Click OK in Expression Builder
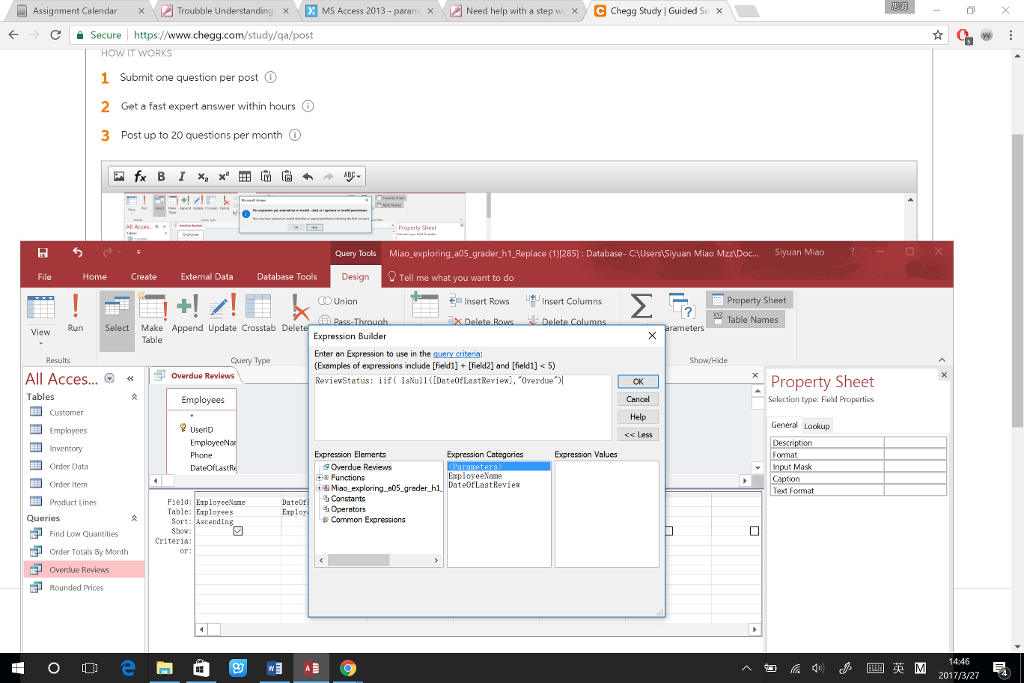This screenshot has width=1024, height=683. [x=637, y=381]
